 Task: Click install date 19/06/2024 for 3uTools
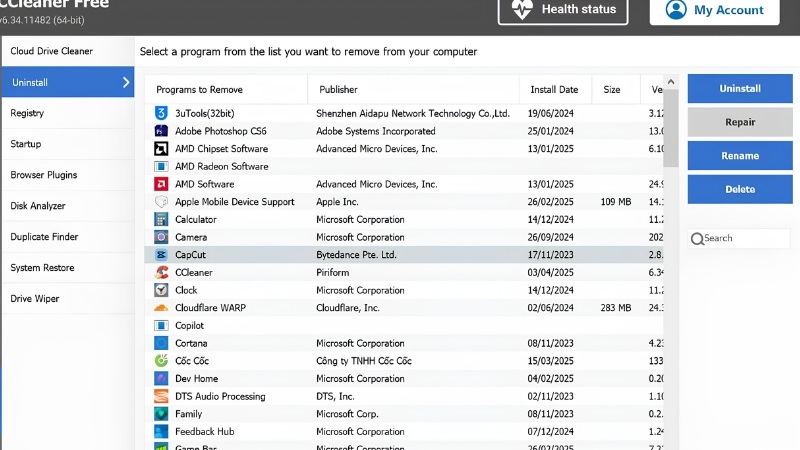point(551,113)
